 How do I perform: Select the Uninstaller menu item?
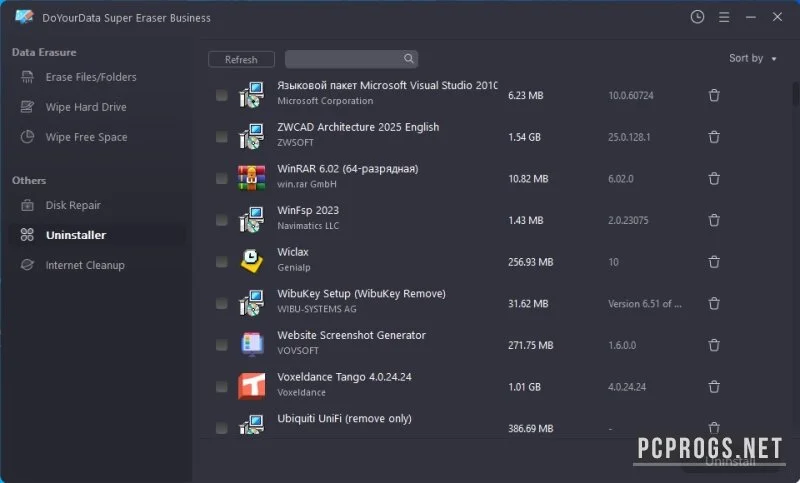pyautogui.click(x=96, y=235)
